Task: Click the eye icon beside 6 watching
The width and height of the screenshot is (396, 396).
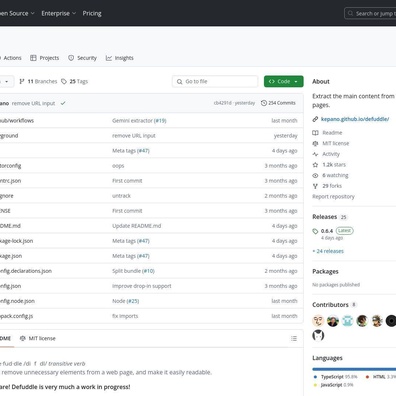Action: [x=315, y=175]
